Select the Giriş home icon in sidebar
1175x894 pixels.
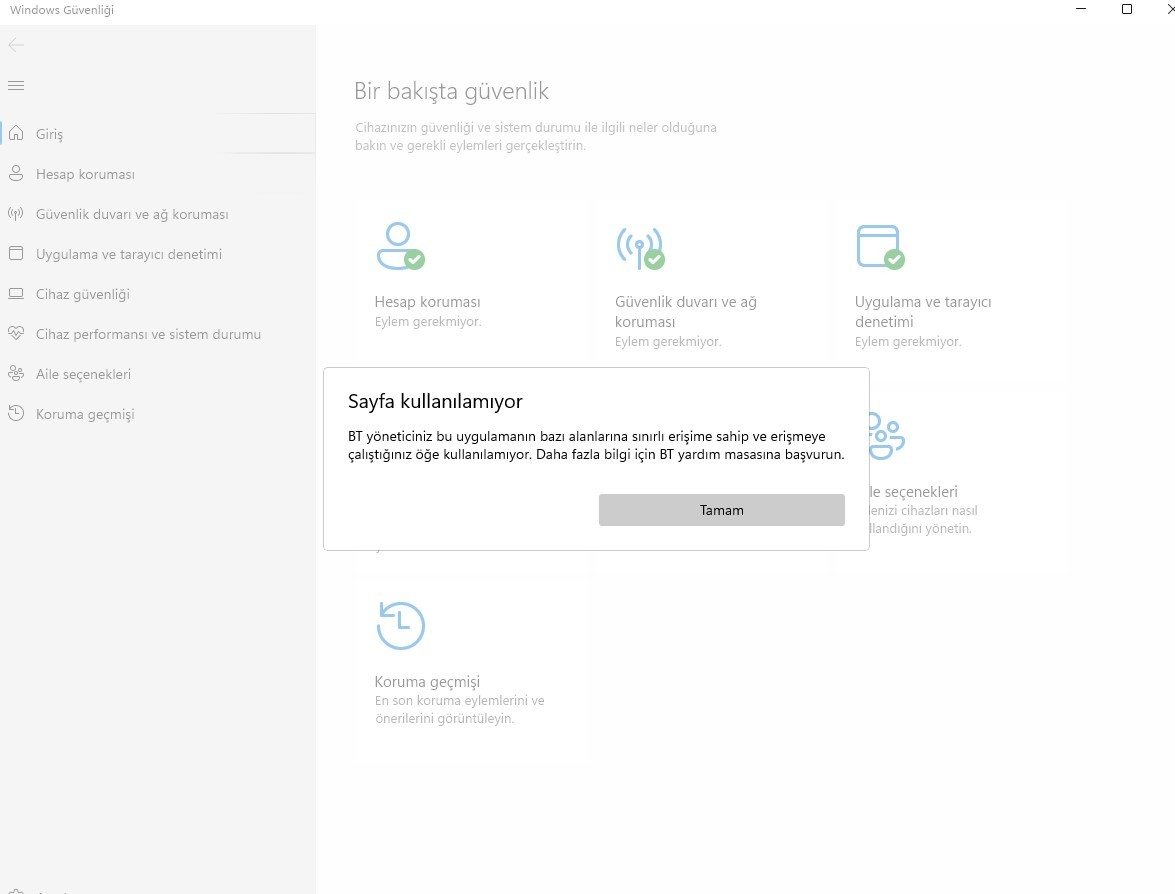tap(16, 133)
